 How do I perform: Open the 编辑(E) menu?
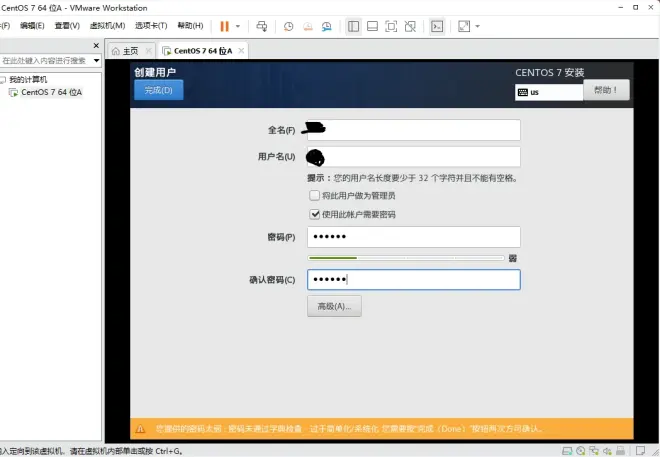click(32, 26)
